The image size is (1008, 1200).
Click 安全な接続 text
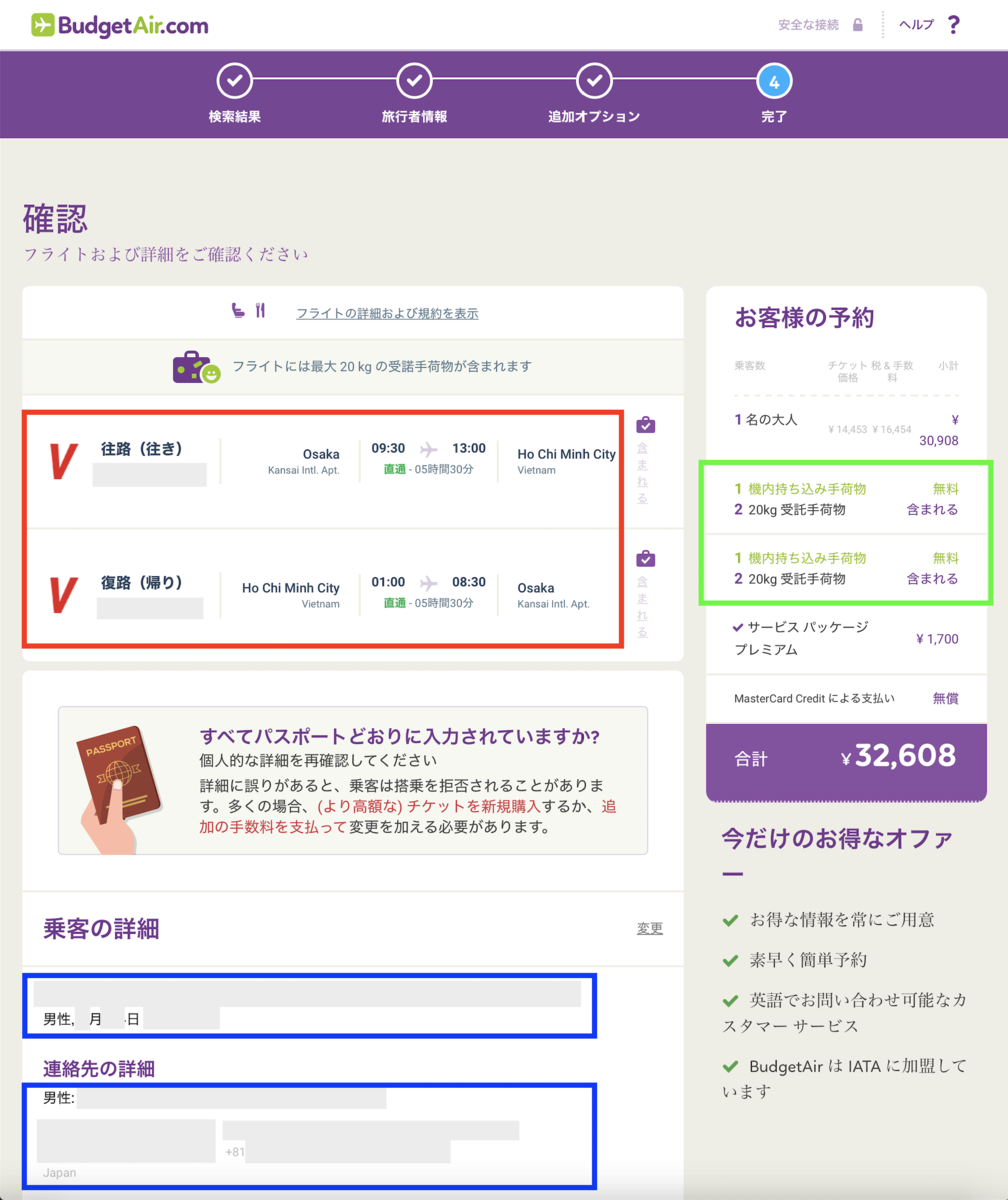point(809,25)
